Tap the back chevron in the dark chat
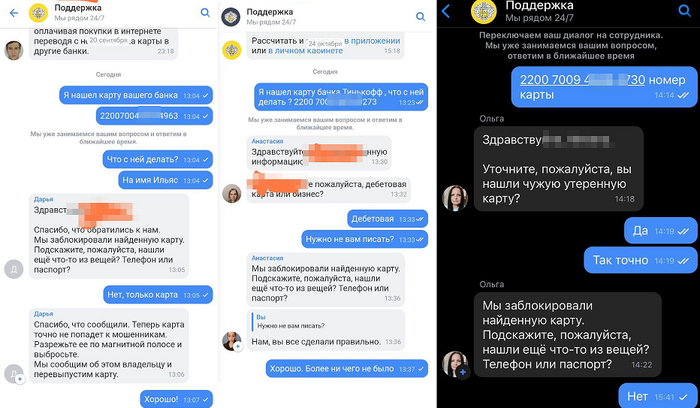The width and height of the screenshot is (700, 408). tap(446, 11)
